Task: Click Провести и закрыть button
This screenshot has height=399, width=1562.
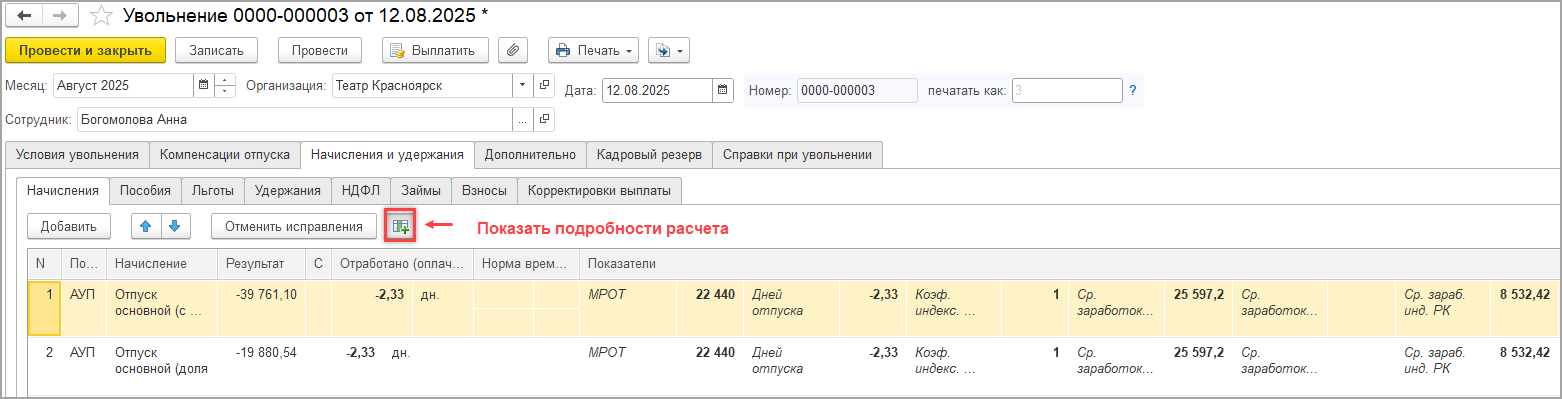Action: pos(85,50)
